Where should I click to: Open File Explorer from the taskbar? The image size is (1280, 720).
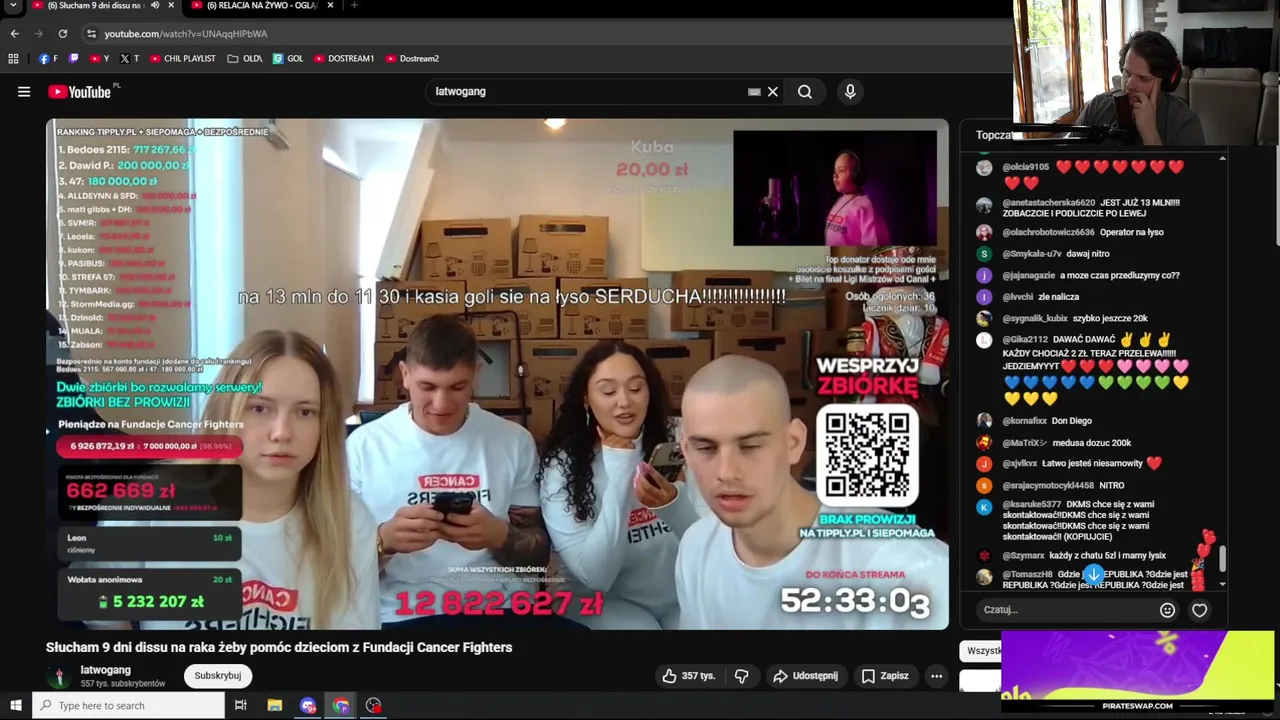point(274,706)
